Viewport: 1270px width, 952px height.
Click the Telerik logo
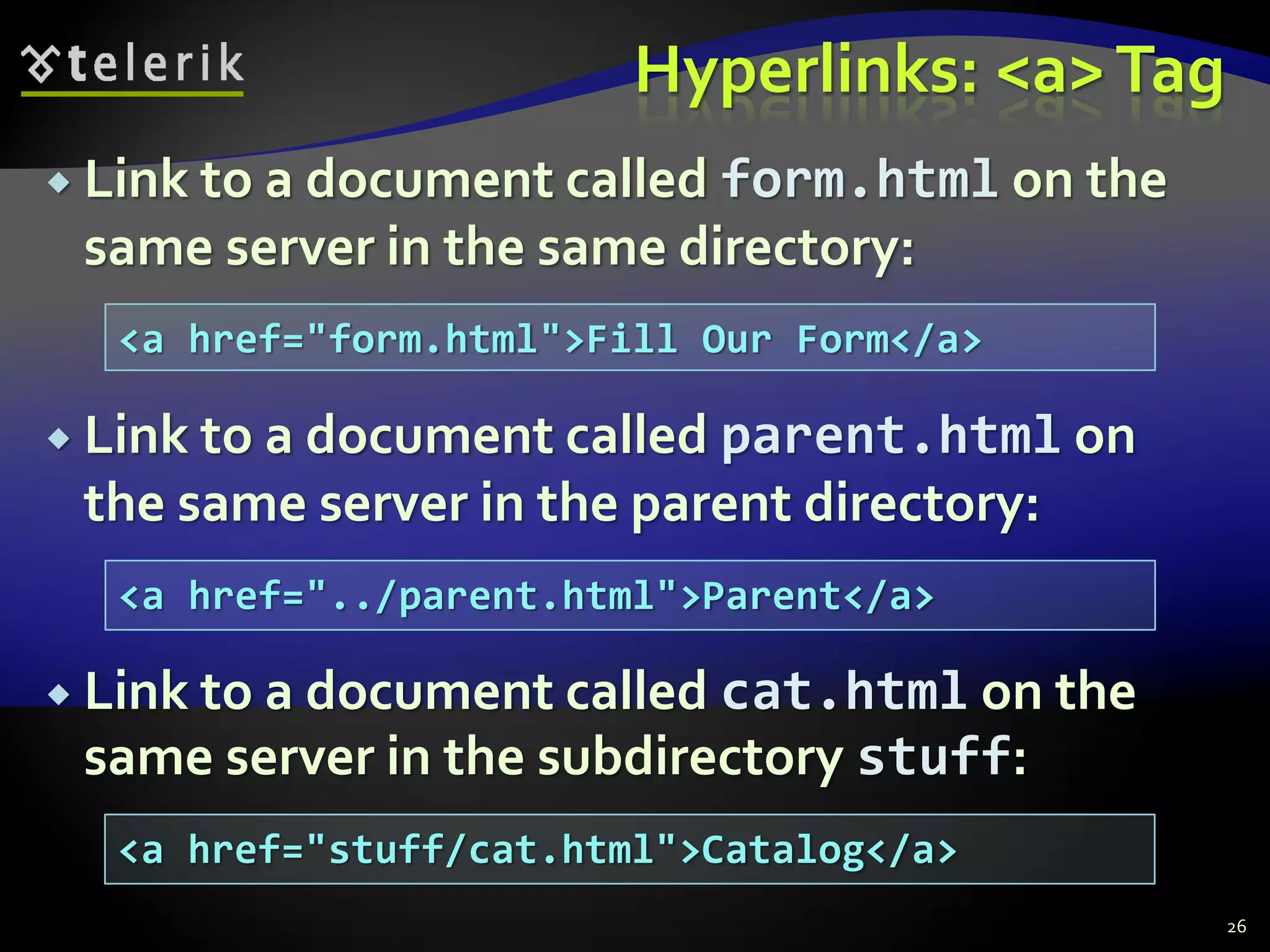point(132,68)
